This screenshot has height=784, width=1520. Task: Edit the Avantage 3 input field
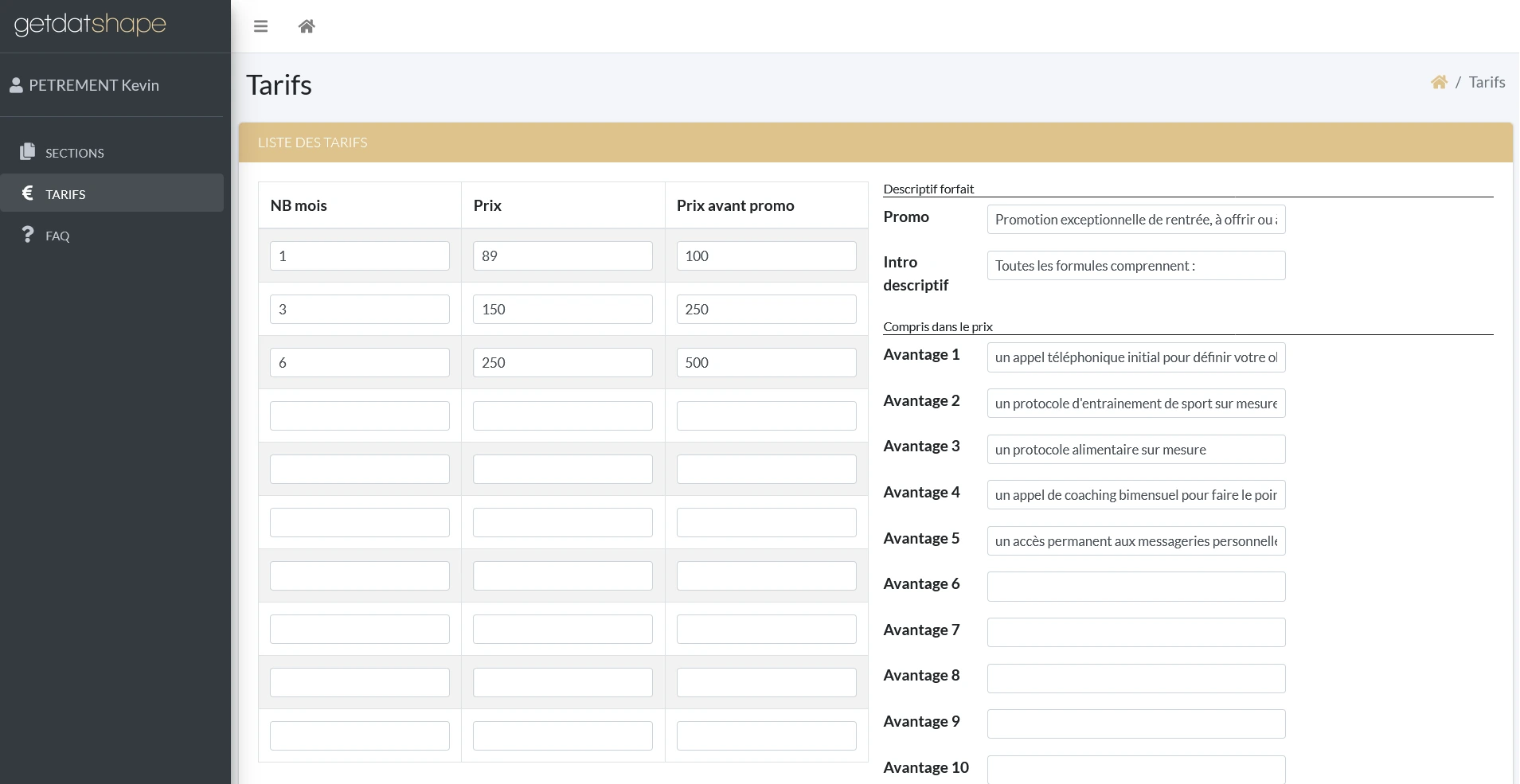1135,450
